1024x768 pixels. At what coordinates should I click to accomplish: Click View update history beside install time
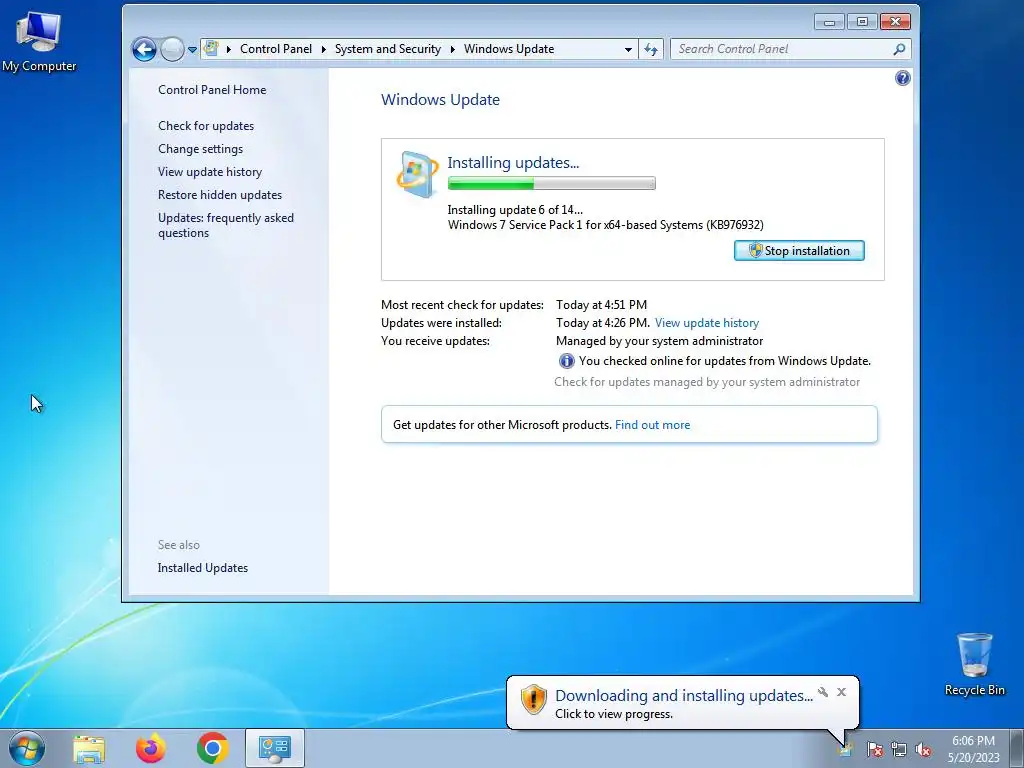point(707,323)
